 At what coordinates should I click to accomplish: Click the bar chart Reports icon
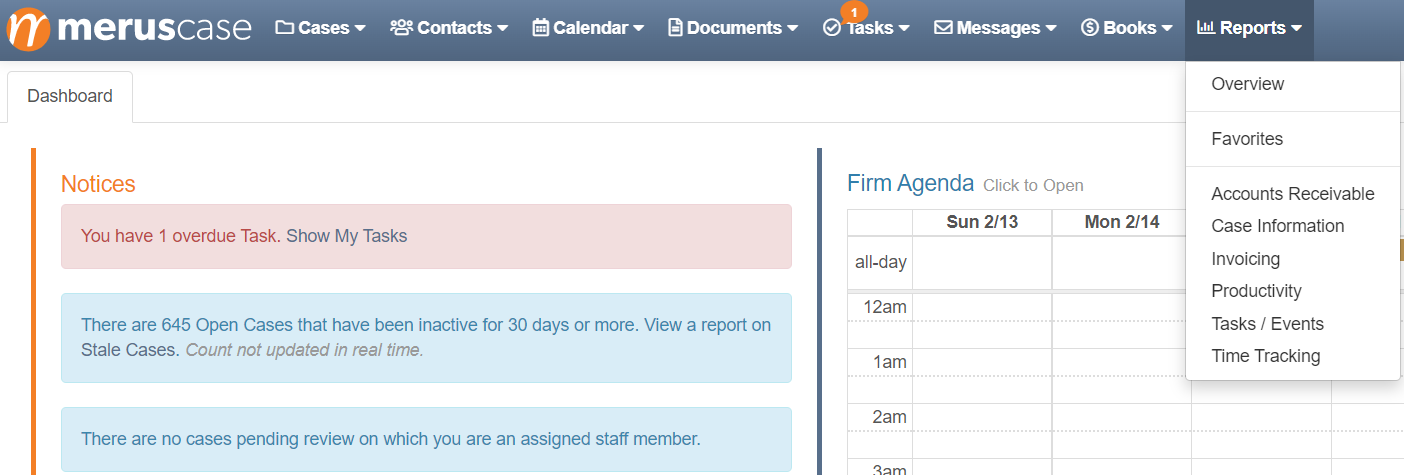(x=1206, y=28)
